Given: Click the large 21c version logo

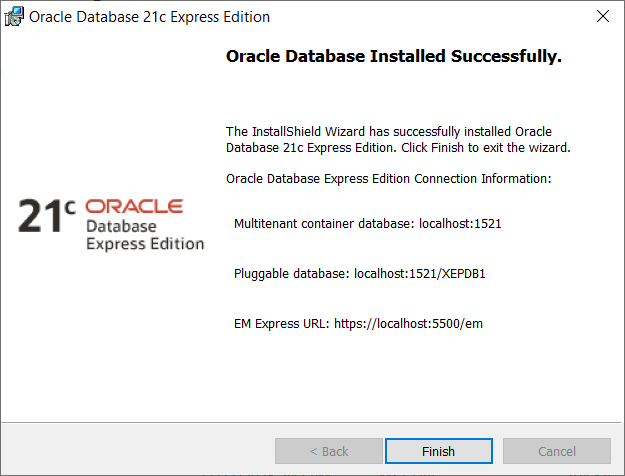Looking at the screenshot, I should [46, 216].
